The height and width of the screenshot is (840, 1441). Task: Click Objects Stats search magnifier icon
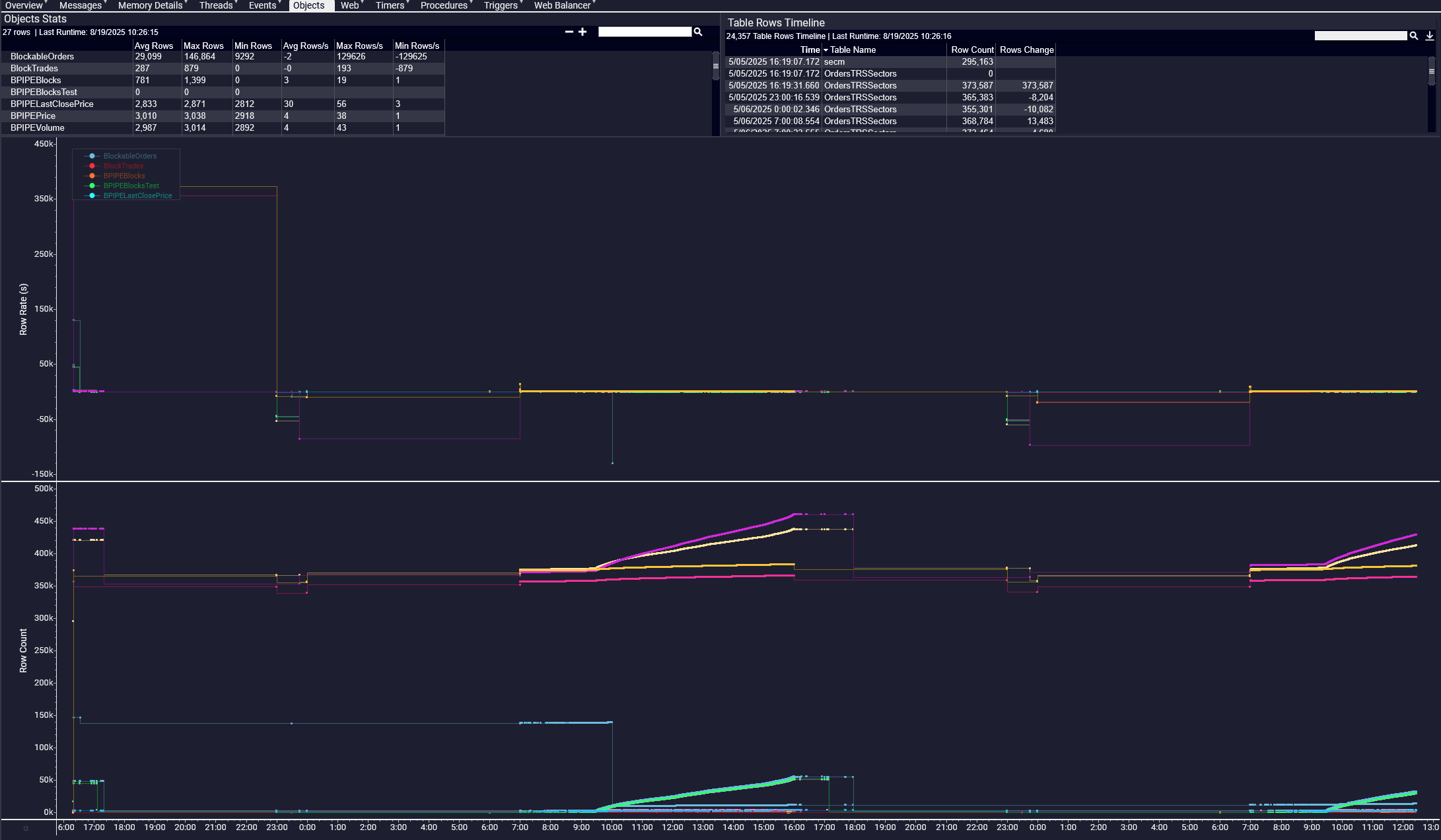[698, 32]
